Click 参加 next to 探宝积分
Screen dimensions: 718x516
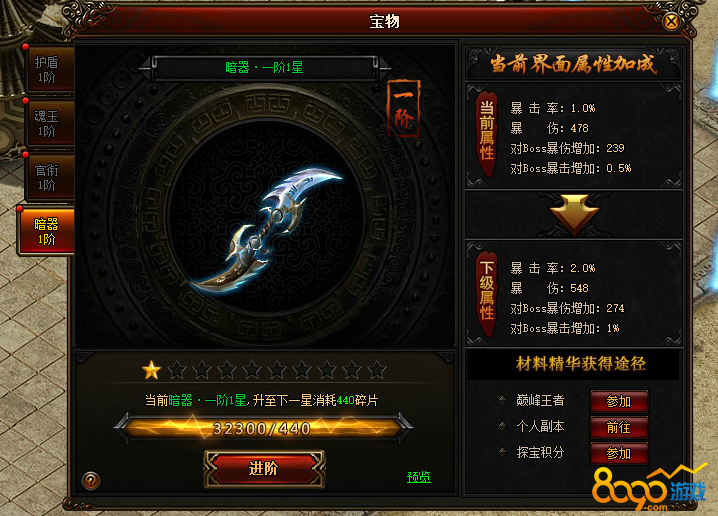(619, 453)
